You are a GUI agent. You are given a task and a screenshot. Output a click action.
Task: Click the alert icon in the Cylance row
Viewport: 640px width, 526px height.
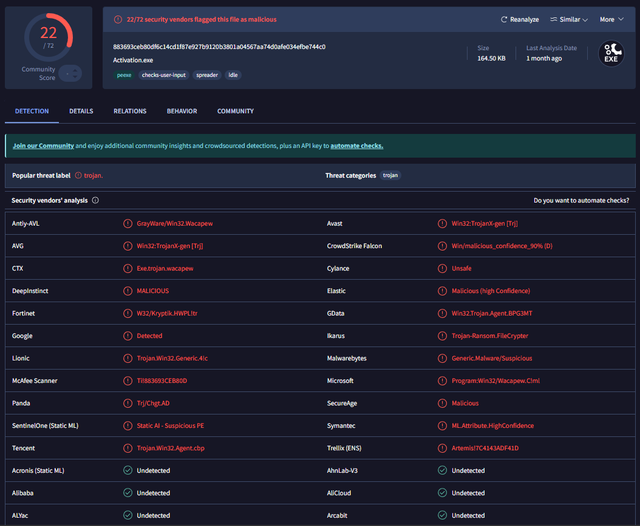(442, 269)
